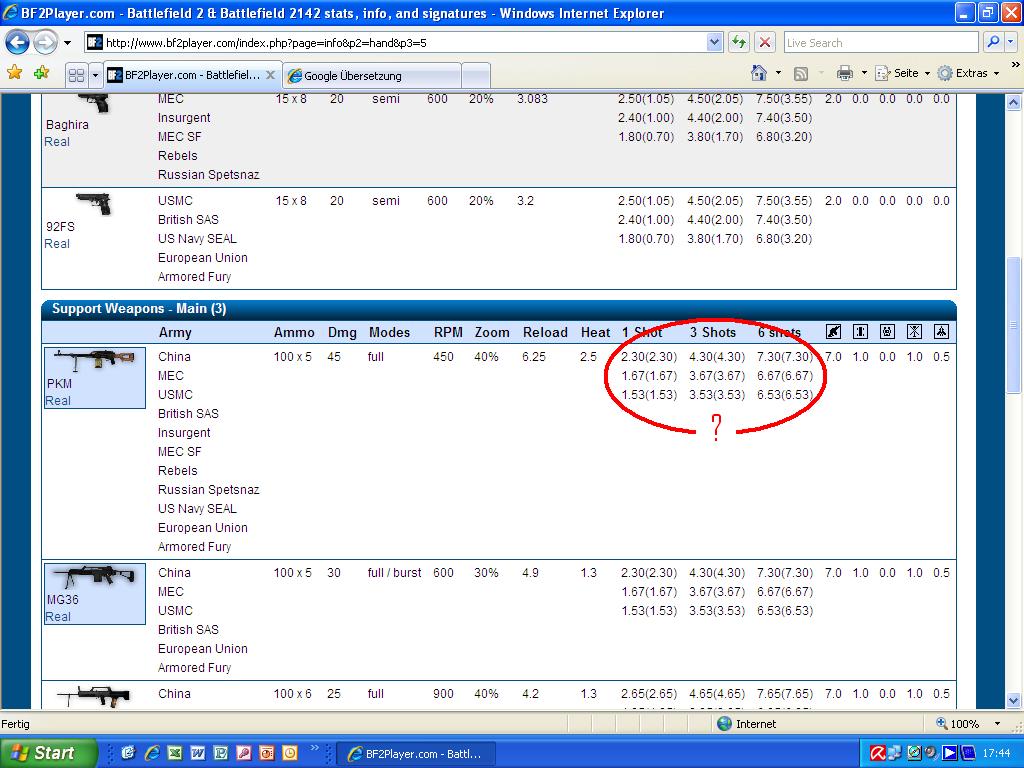
Task: Open the recent pages dropdown beside Forward
Action: point(67,43)
